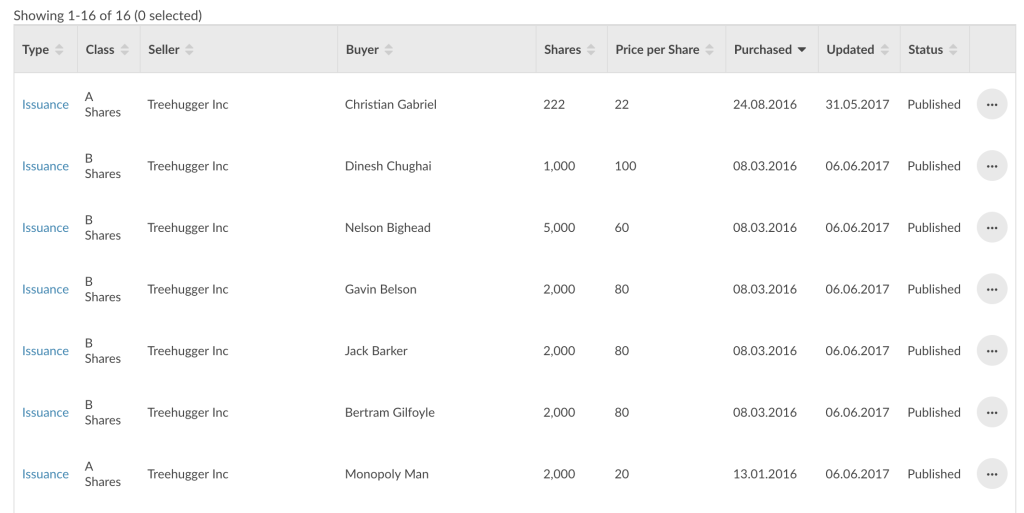Sort by Shares column header
This screenshot has width=1024, height=513.
569,50
